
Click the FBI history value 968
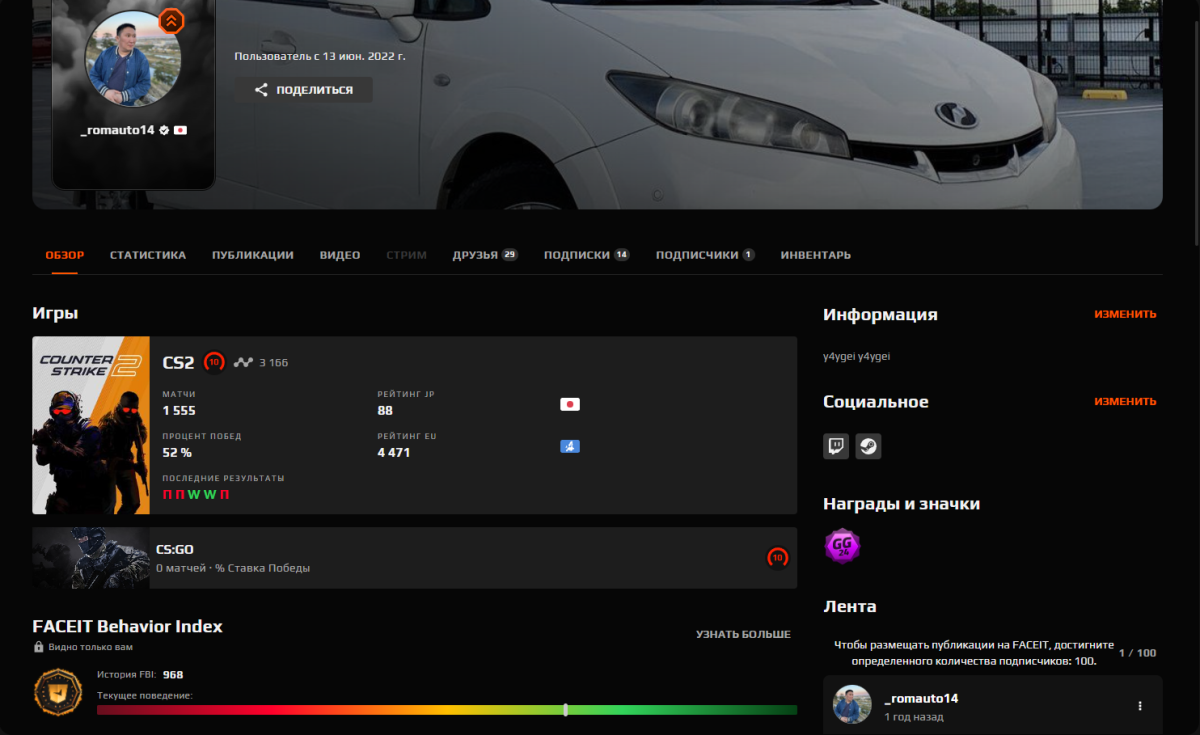click(173, 675)
